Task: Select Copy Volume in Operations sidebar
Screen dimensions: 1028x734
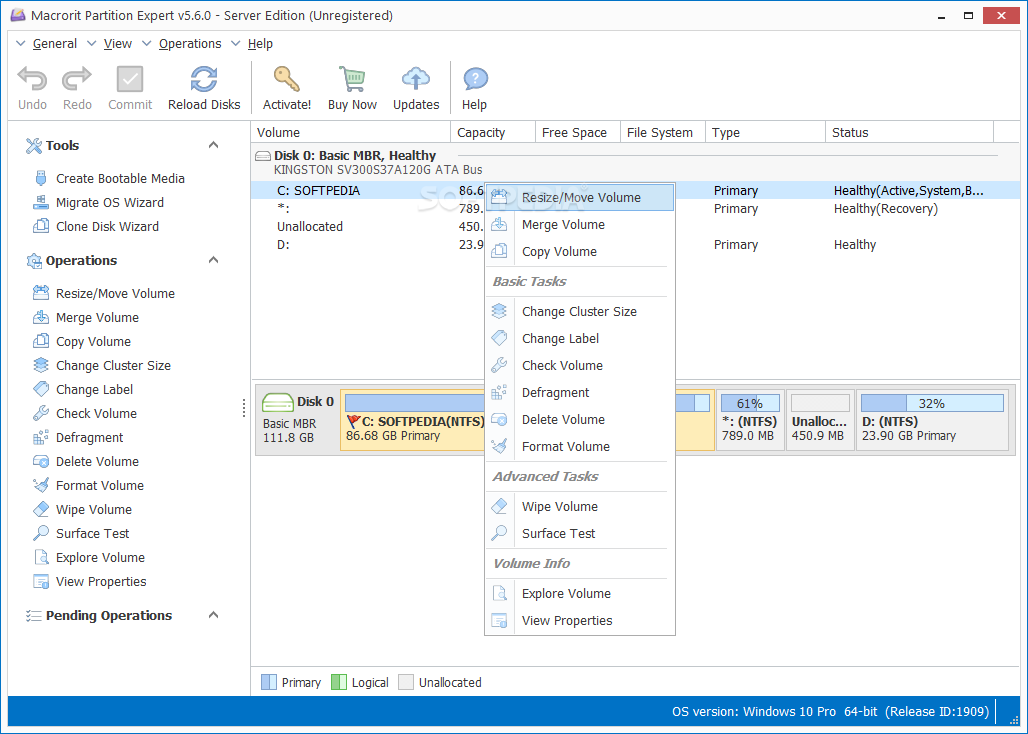Action: coord(82,341)
